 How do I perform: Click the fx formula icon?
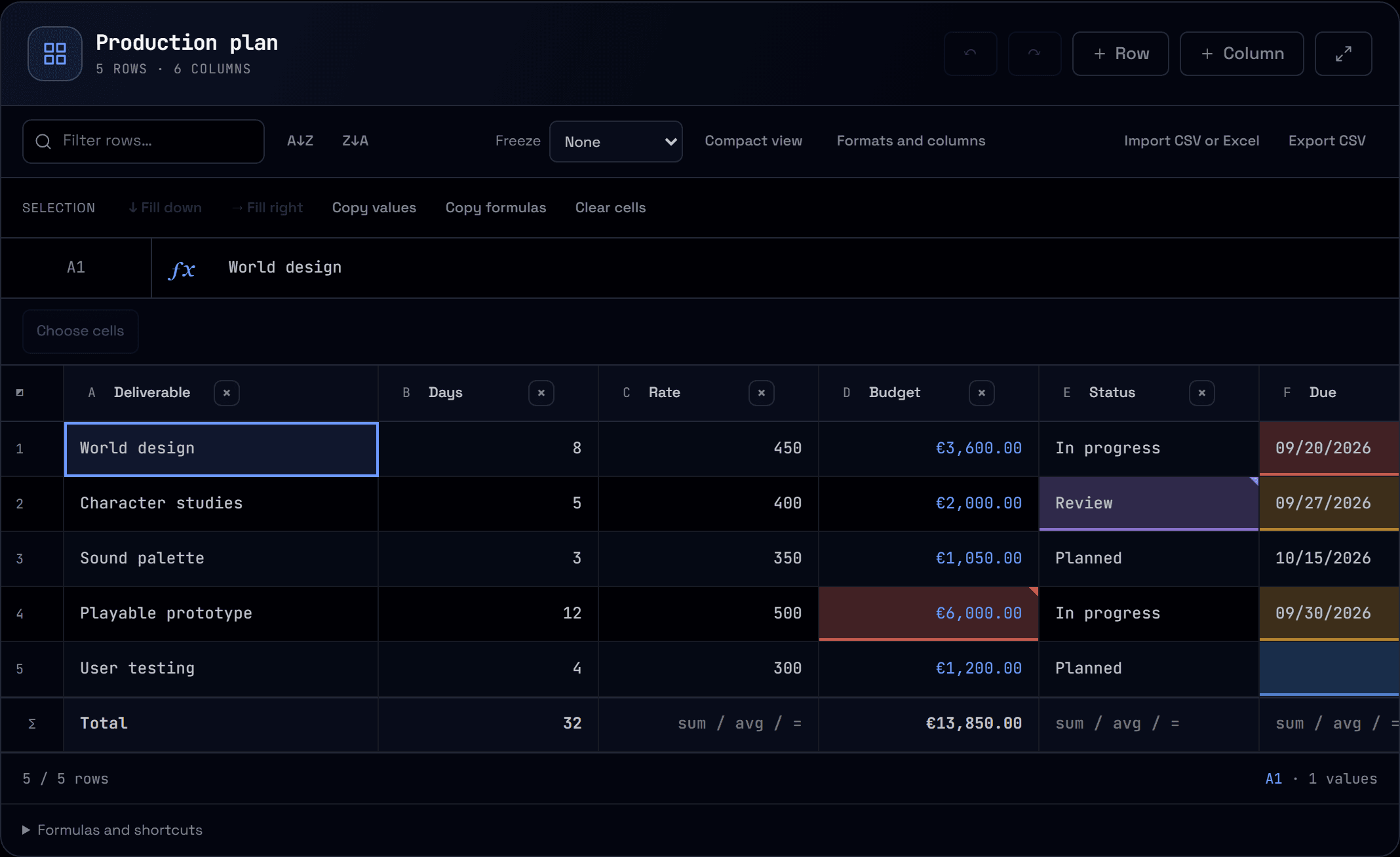click(x=182, y=269)
